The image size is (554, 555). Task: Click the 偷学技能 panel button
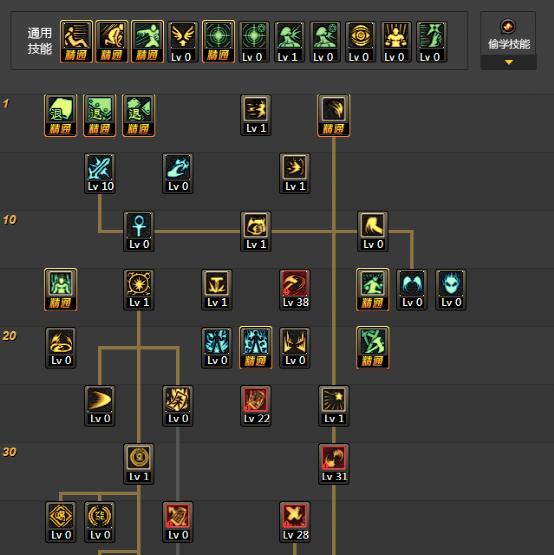click(508, 40)
